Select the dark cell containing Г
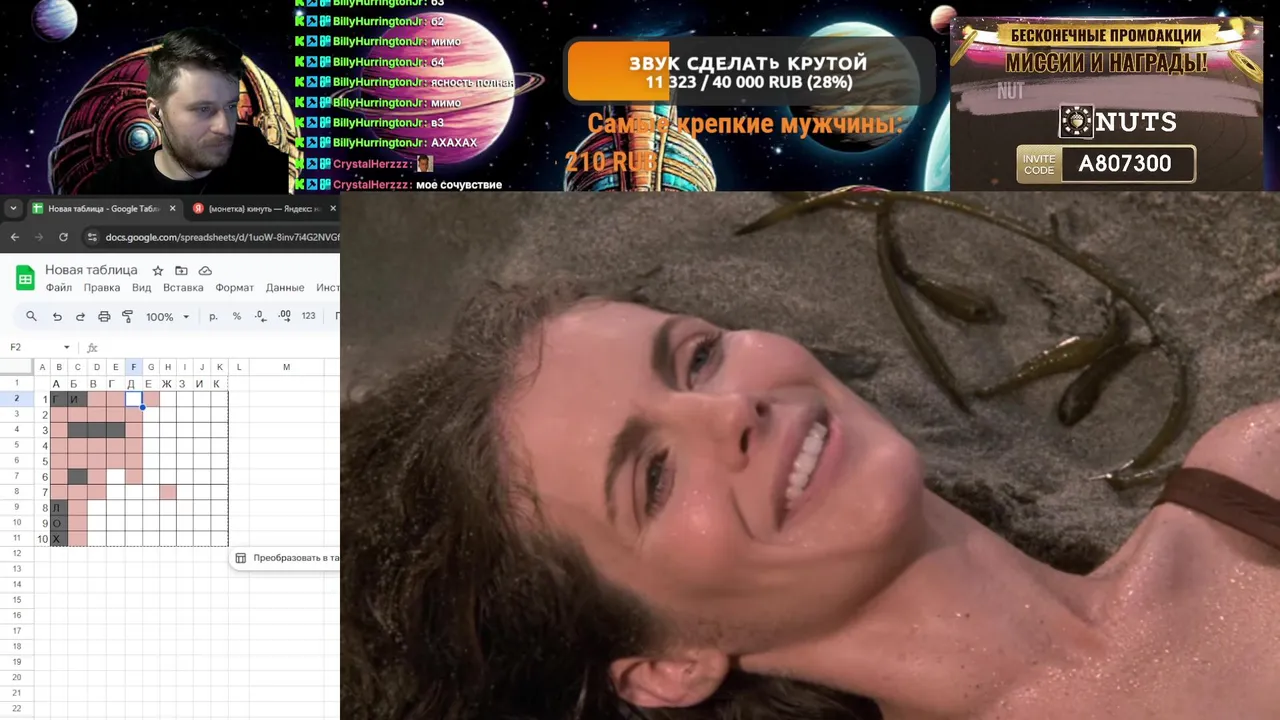Screen dimensions: 1280x720 [x=59, y=399]
